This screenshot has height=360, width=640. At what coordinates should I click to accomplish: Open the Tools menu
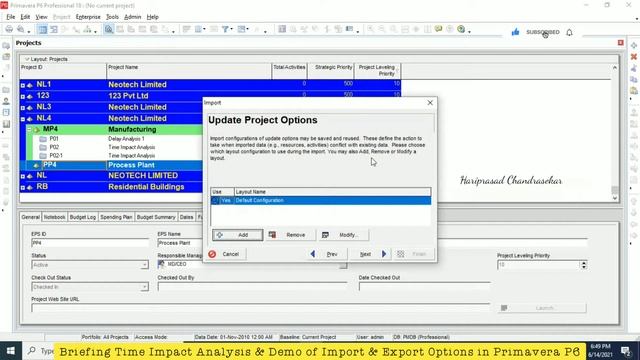[x=112, y=17]
